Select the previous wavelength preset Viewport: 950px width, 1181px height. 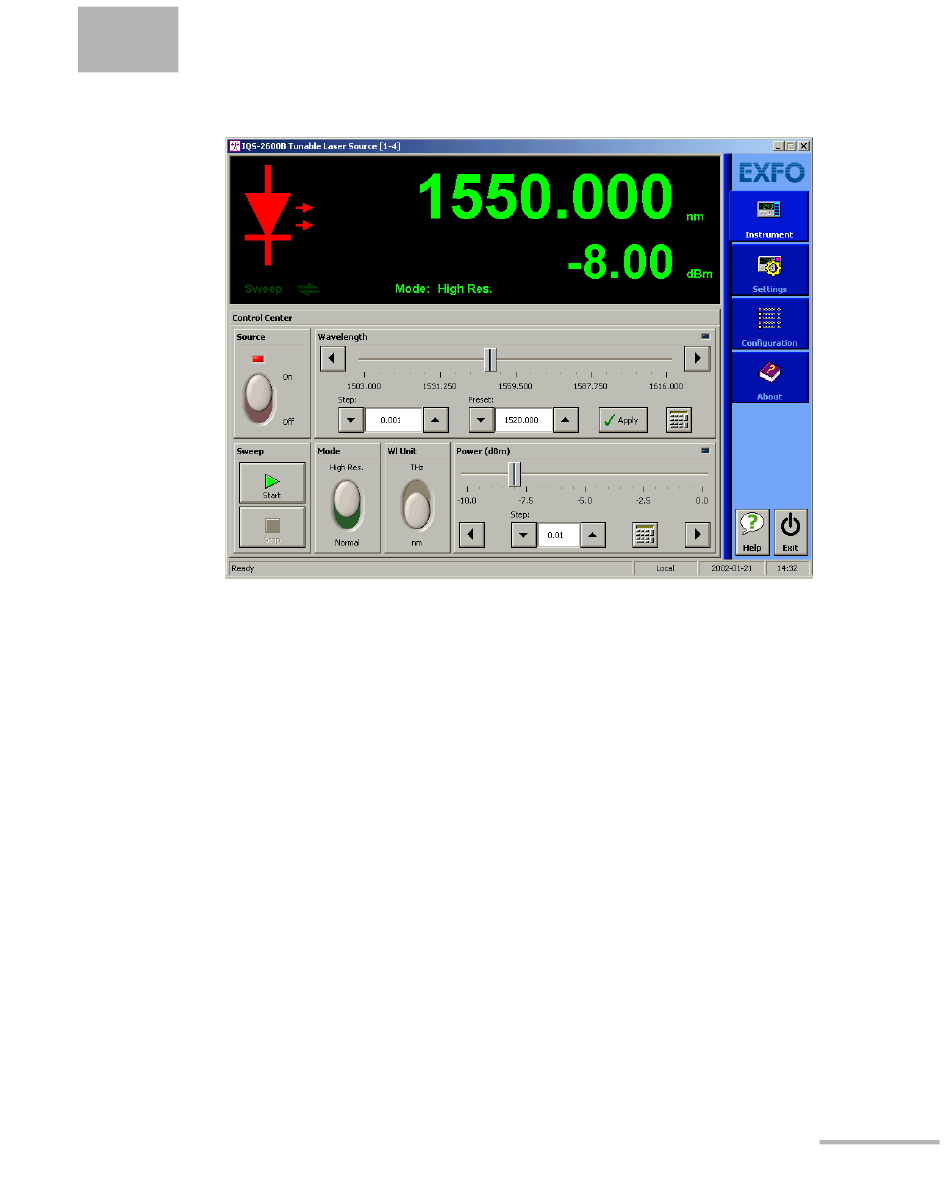coord(481,420)
